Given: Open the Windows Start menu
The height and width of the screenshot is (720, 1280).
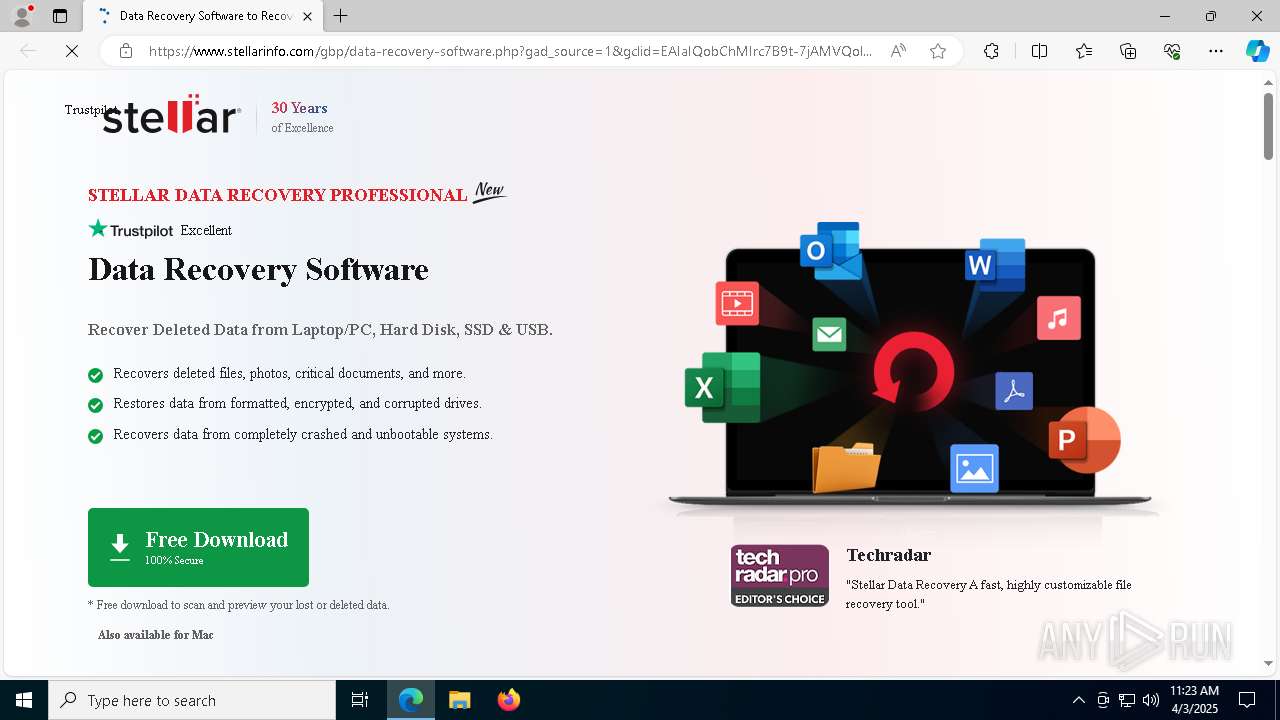Looking at the screenshot, I should coord(24,700).
